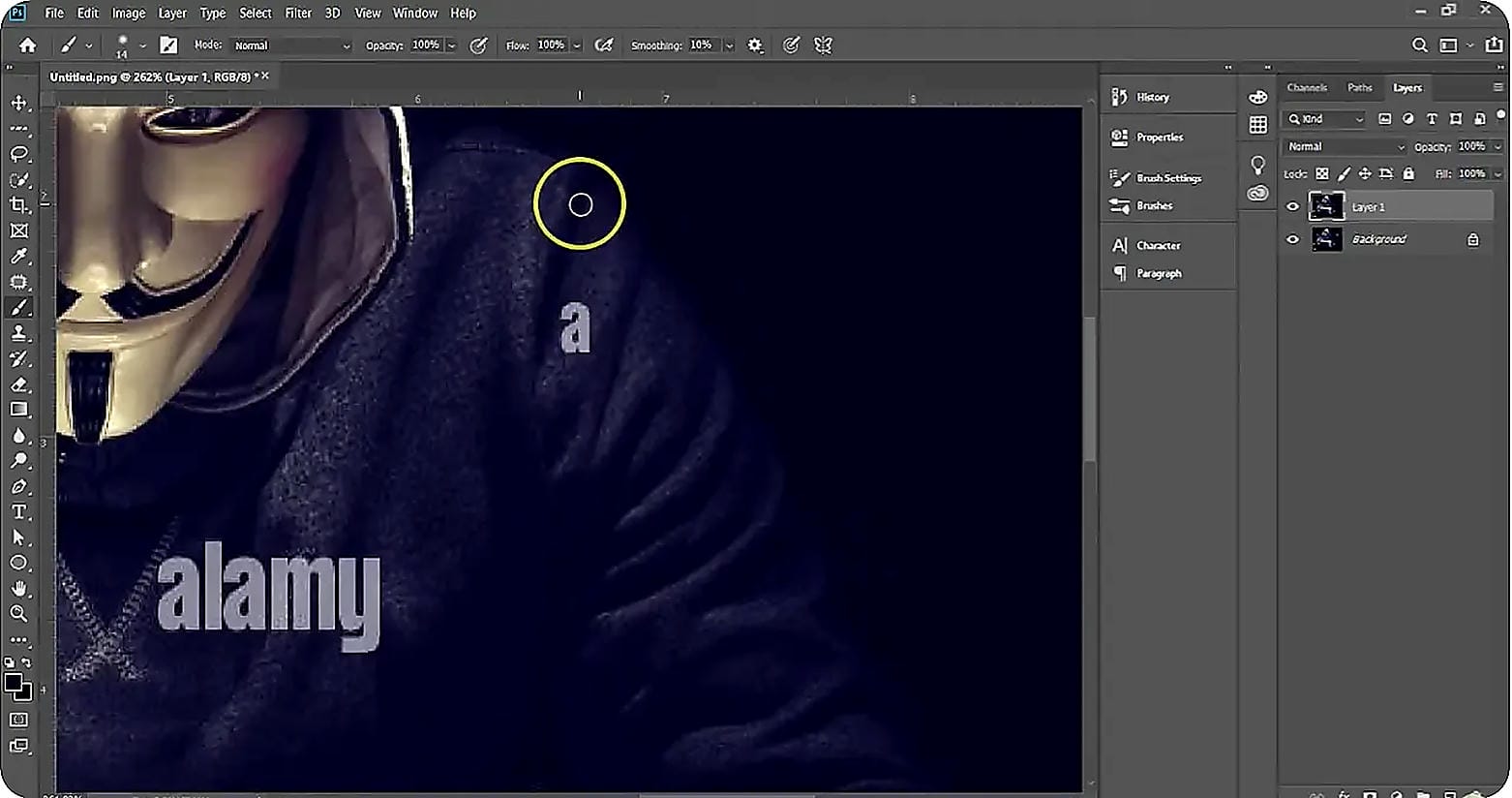
Task: Open the Edit Toolbar three-dots icon
Action: coord(18,639)
